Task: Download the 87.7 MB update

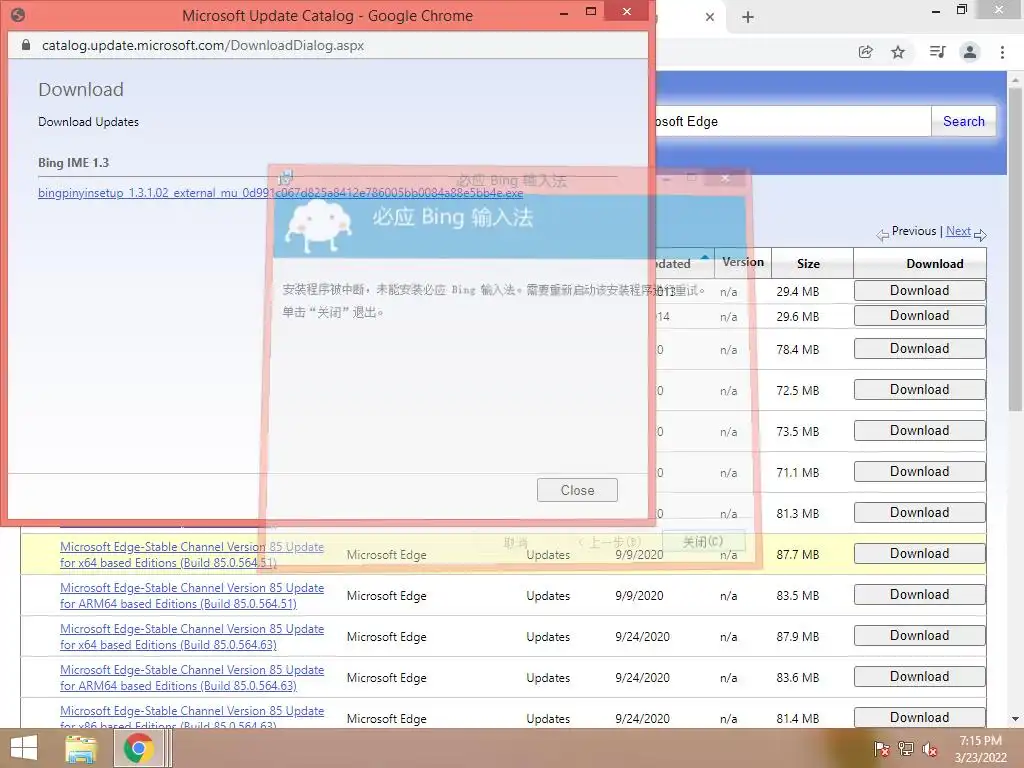Action: point(920,554)
